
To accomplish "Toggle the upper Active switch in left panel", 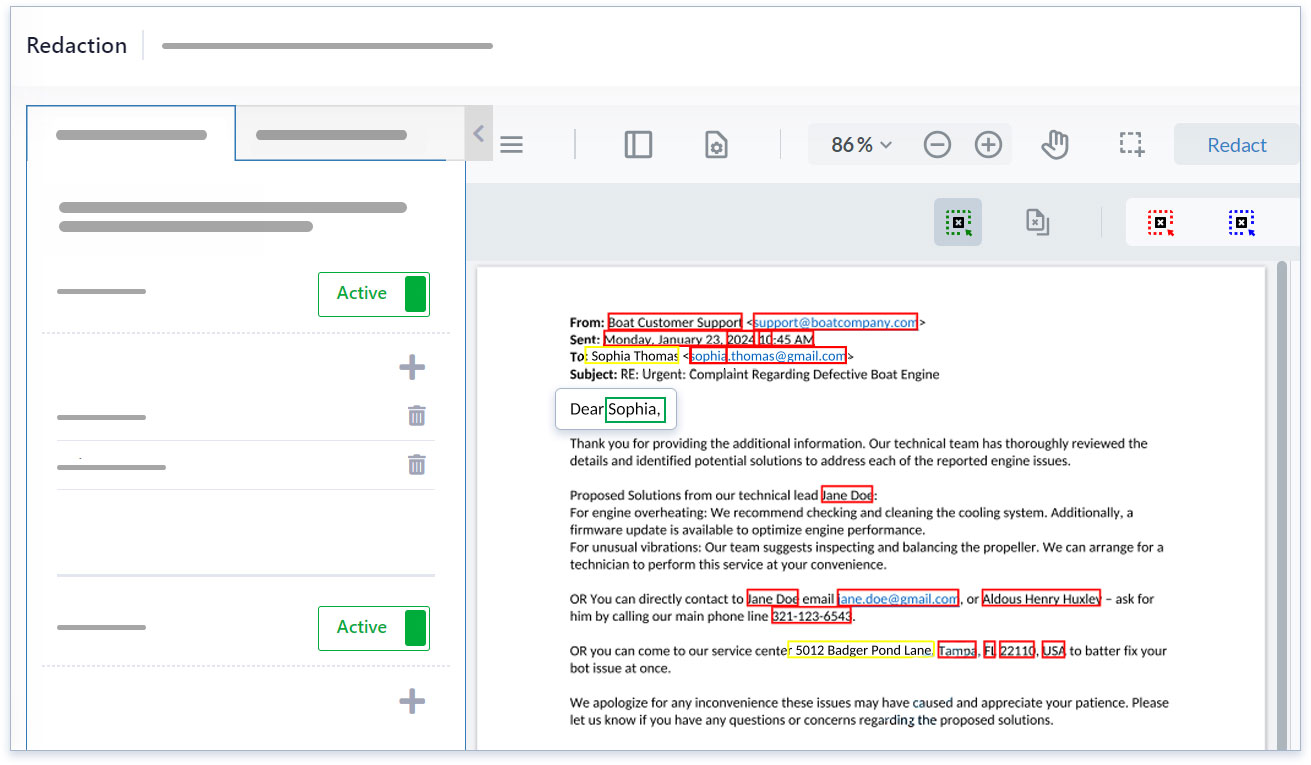I will pos(374,294).
